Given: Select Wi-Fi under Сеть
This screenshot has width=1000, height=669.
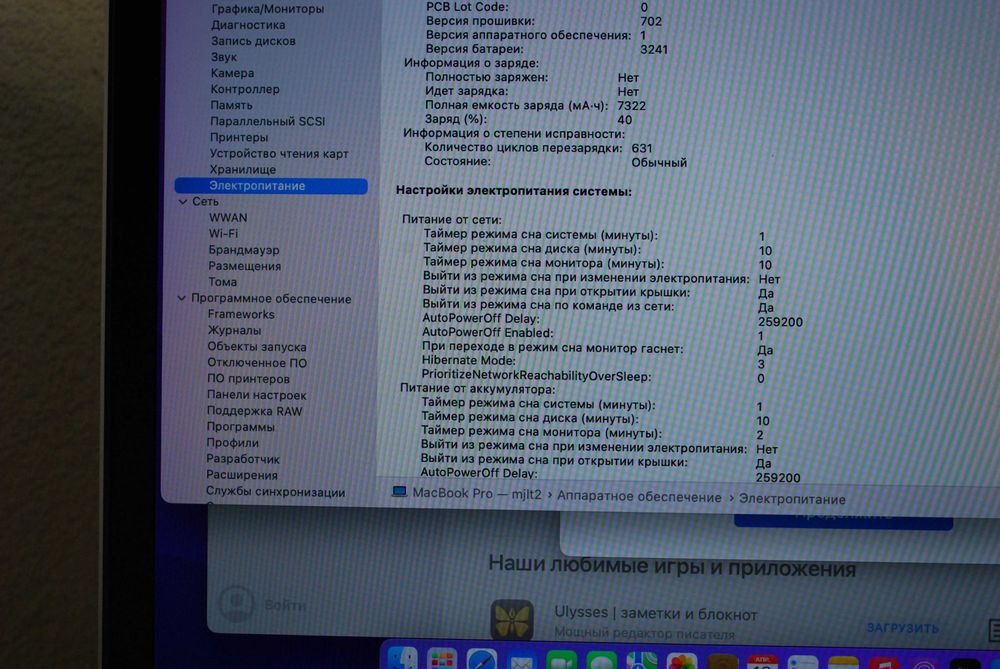Looking at the screenshot, I should 223,233.
